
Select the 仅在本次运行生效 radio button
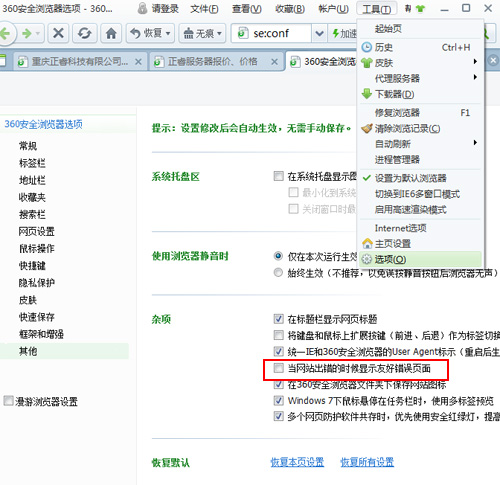[x=278, y=256]
